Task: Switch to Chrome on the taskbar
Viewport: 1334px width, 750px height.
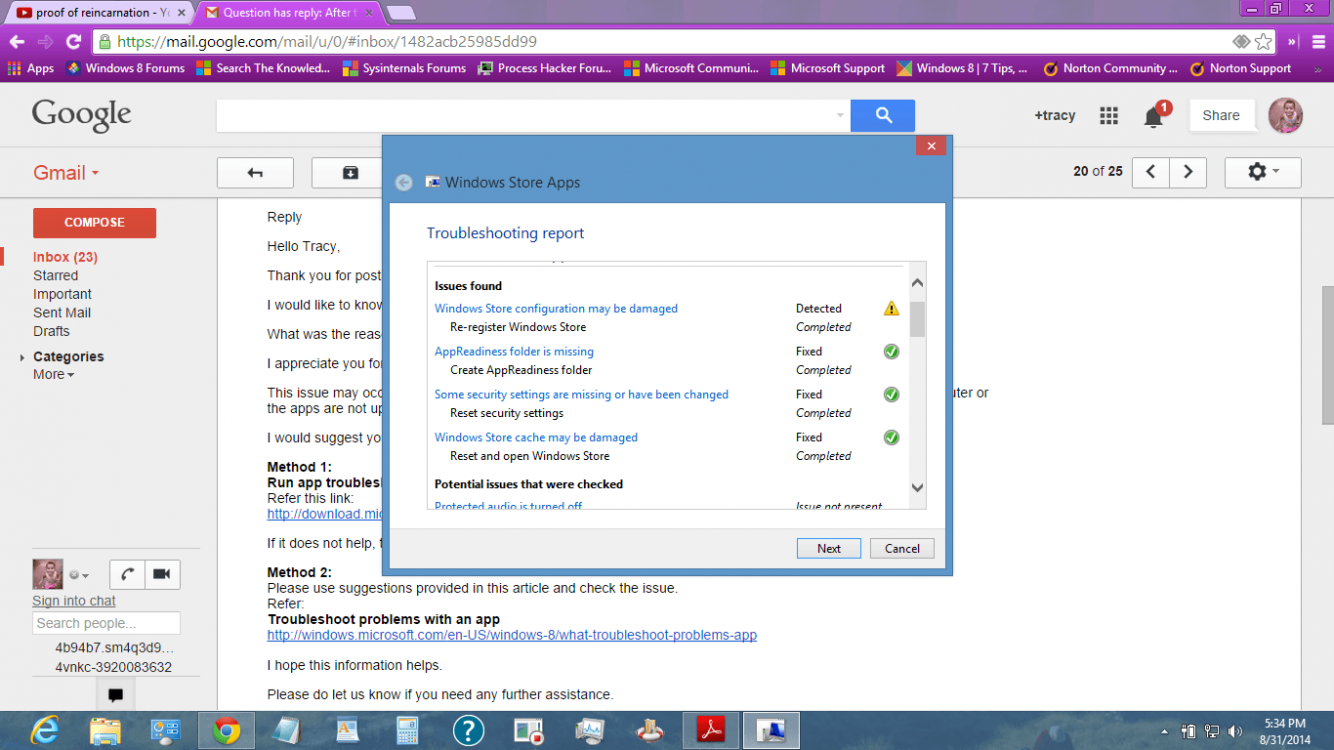Action: click(226, 731)
